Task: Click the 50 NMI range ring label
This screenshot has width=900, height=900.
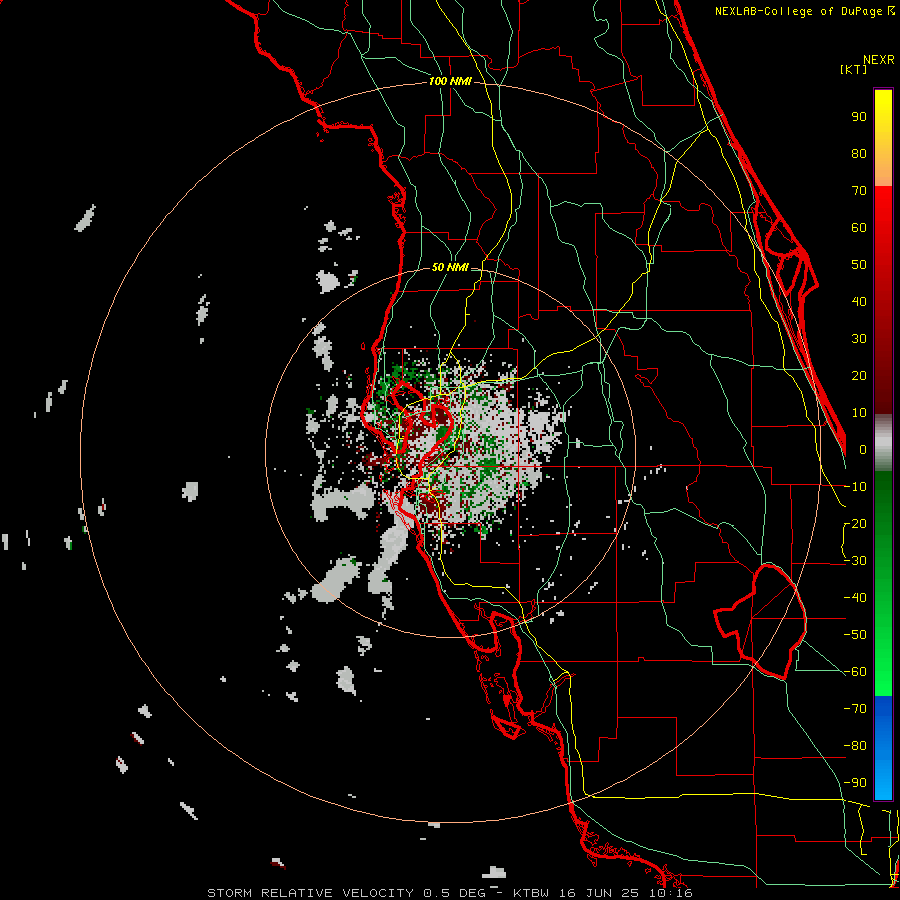Action: [x=450, y=267]
